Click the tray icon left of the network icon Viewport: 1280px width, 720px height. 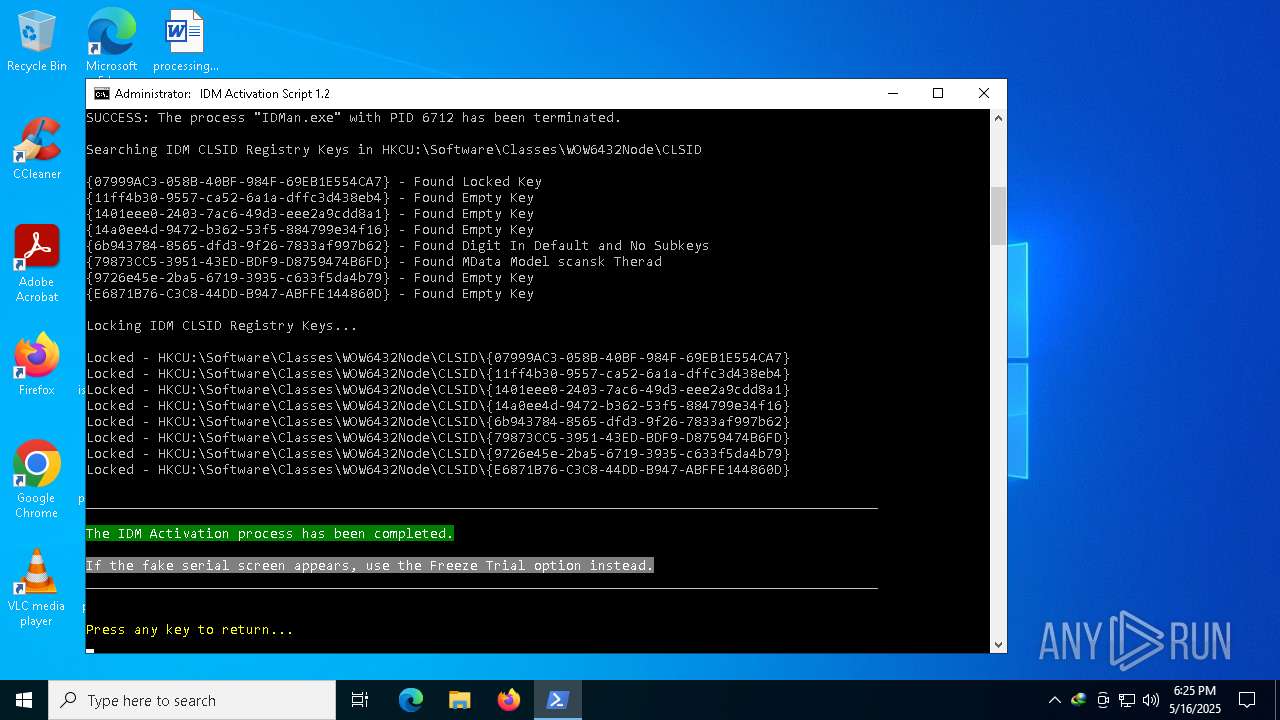click(1103, 700)
